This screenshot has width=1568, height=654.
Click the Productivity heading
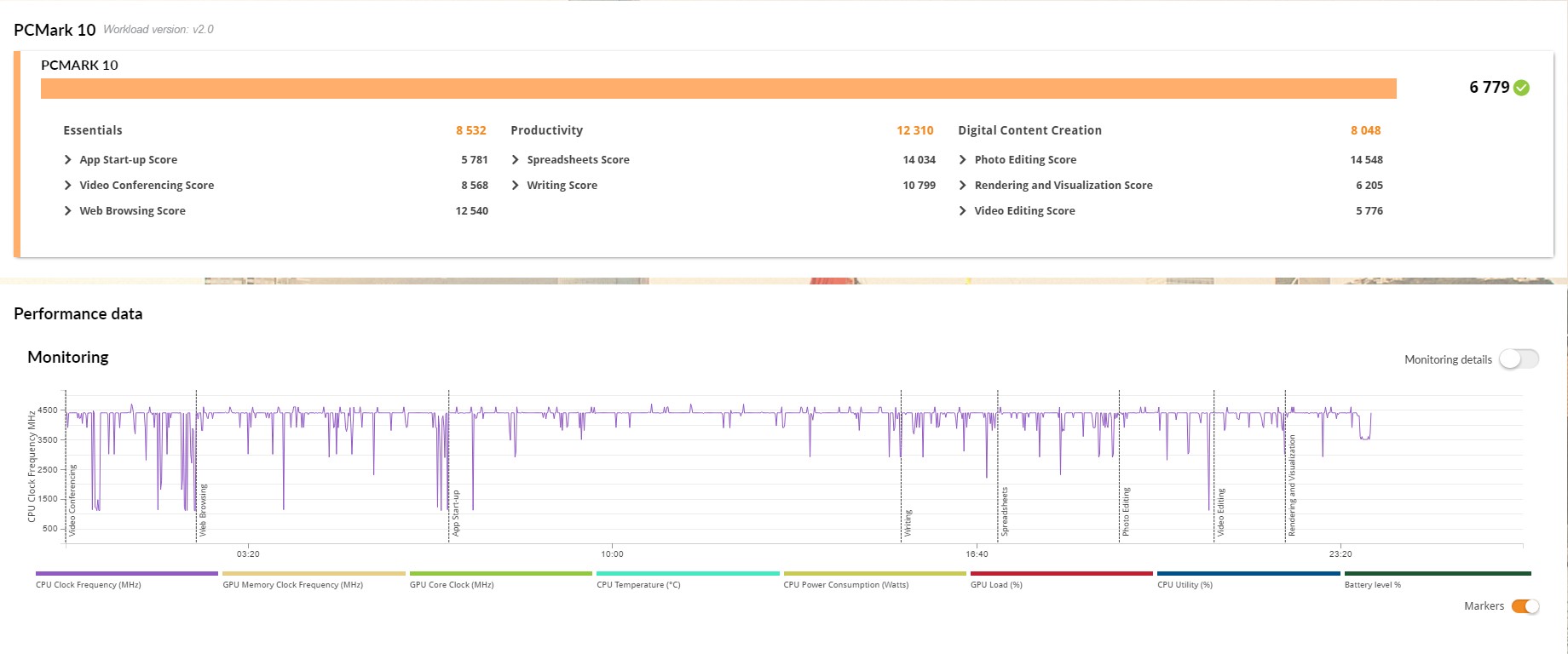click(547, 130)
